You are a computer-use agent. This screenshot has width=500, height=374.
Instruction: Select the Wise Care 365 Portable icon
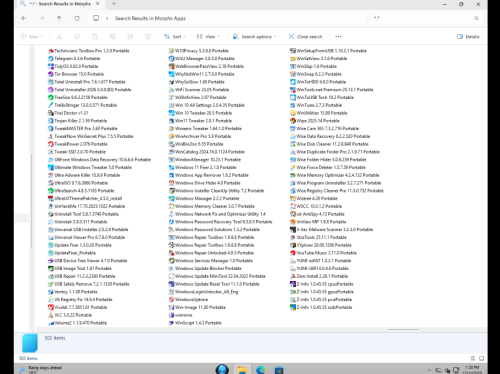pos(293,128)
